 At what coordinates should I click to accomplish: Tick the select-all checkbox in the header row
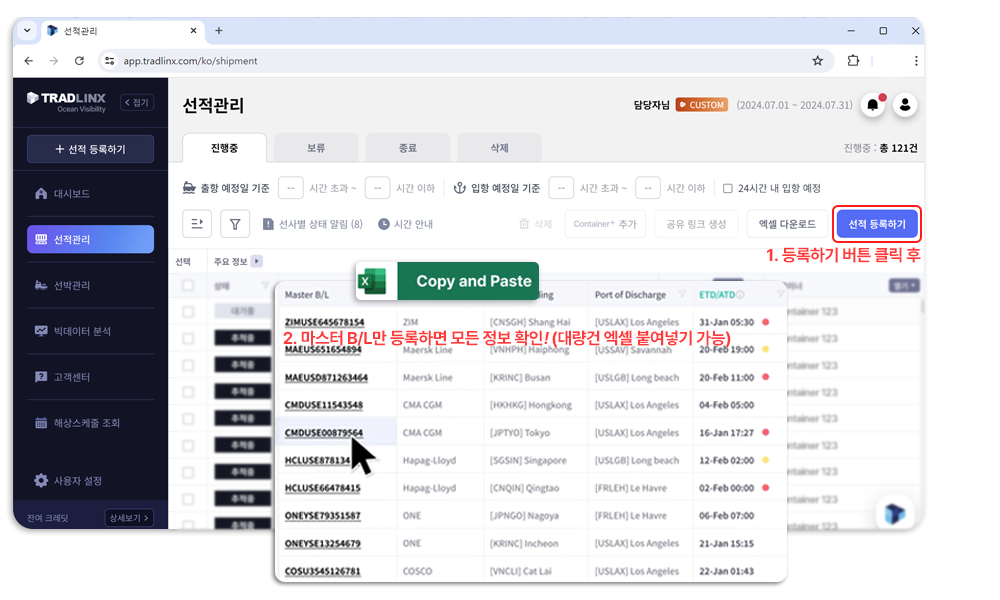click(188, 286)
